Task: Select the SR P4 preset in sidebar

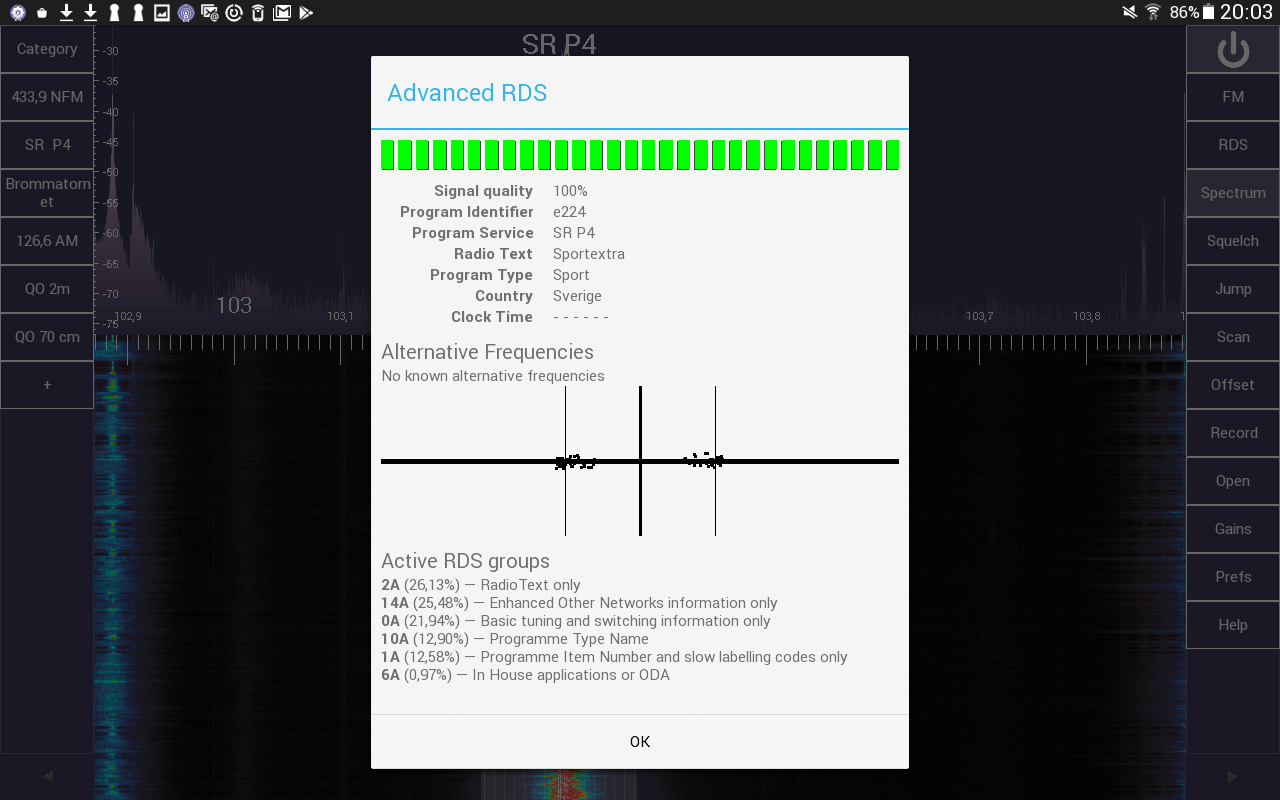Action: click(x=47, y=145)
